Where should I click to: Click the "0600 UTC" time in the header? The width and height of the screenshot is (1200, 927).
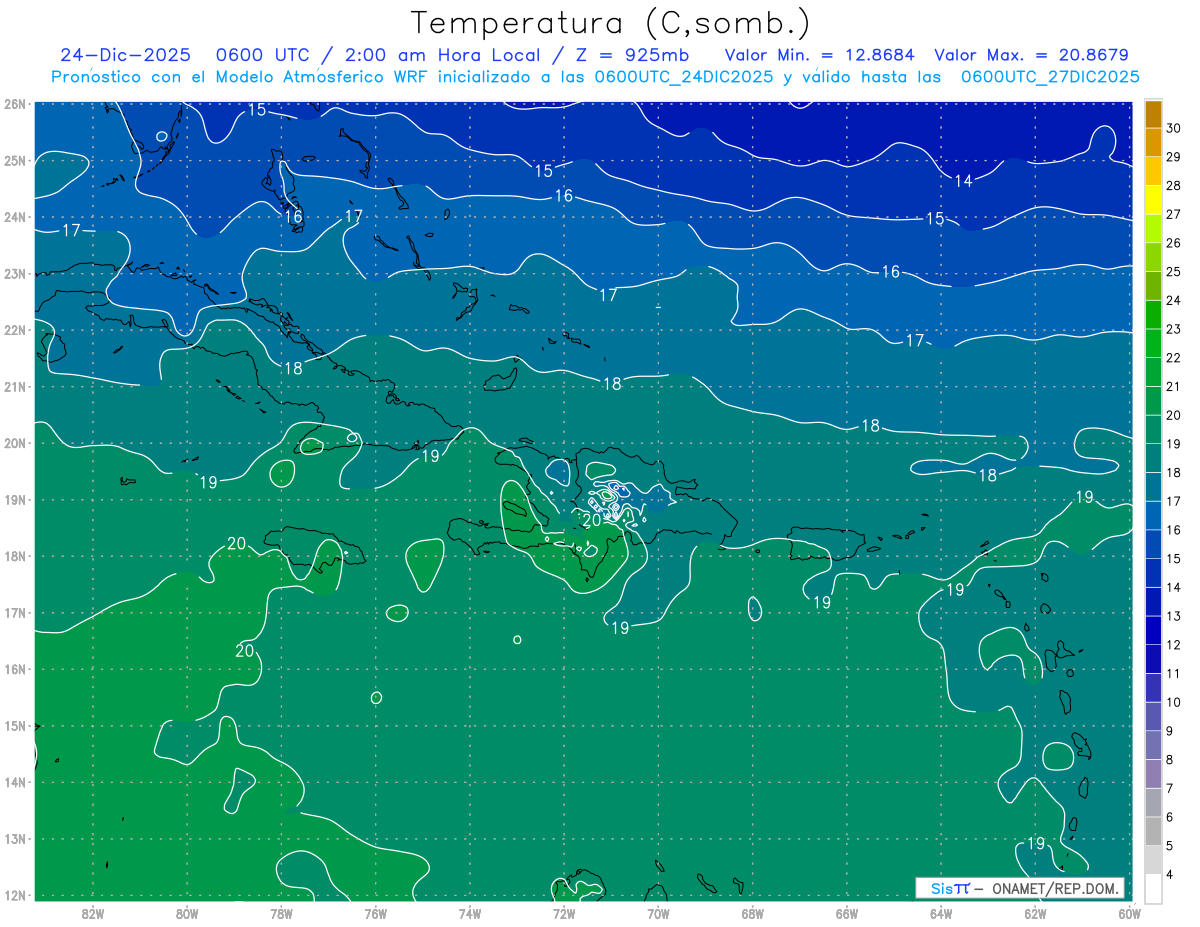point(265,55)
